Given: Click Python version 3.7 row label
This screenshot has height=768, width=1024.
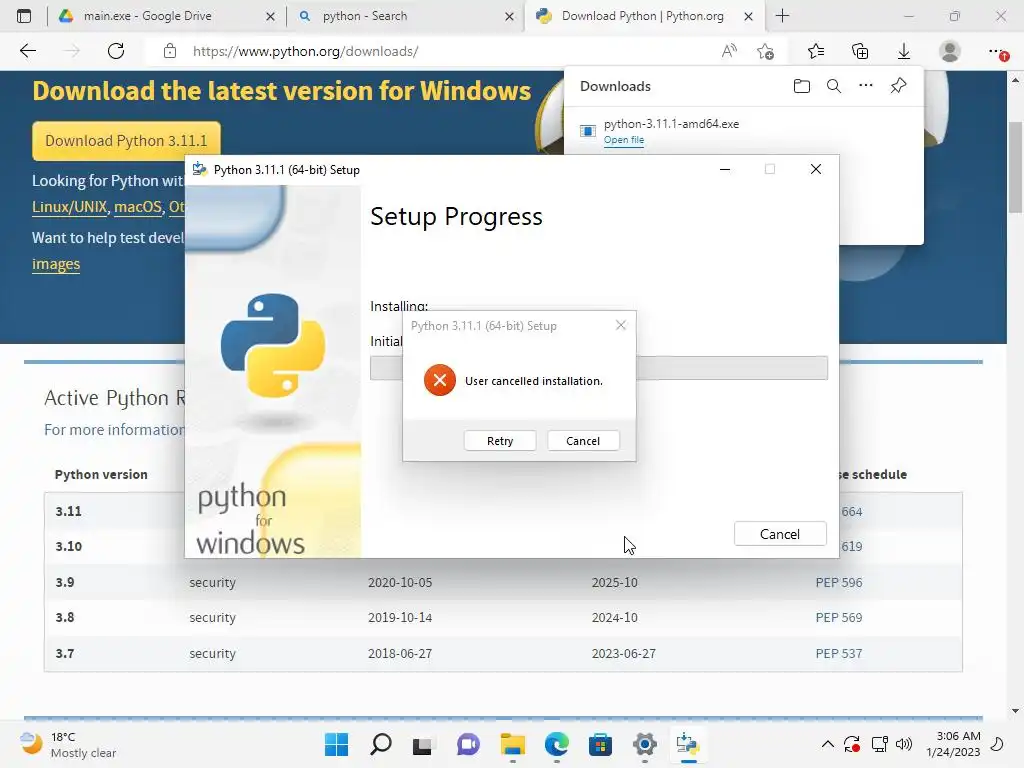Looking at the screenshot, I should tap(65, 653).
